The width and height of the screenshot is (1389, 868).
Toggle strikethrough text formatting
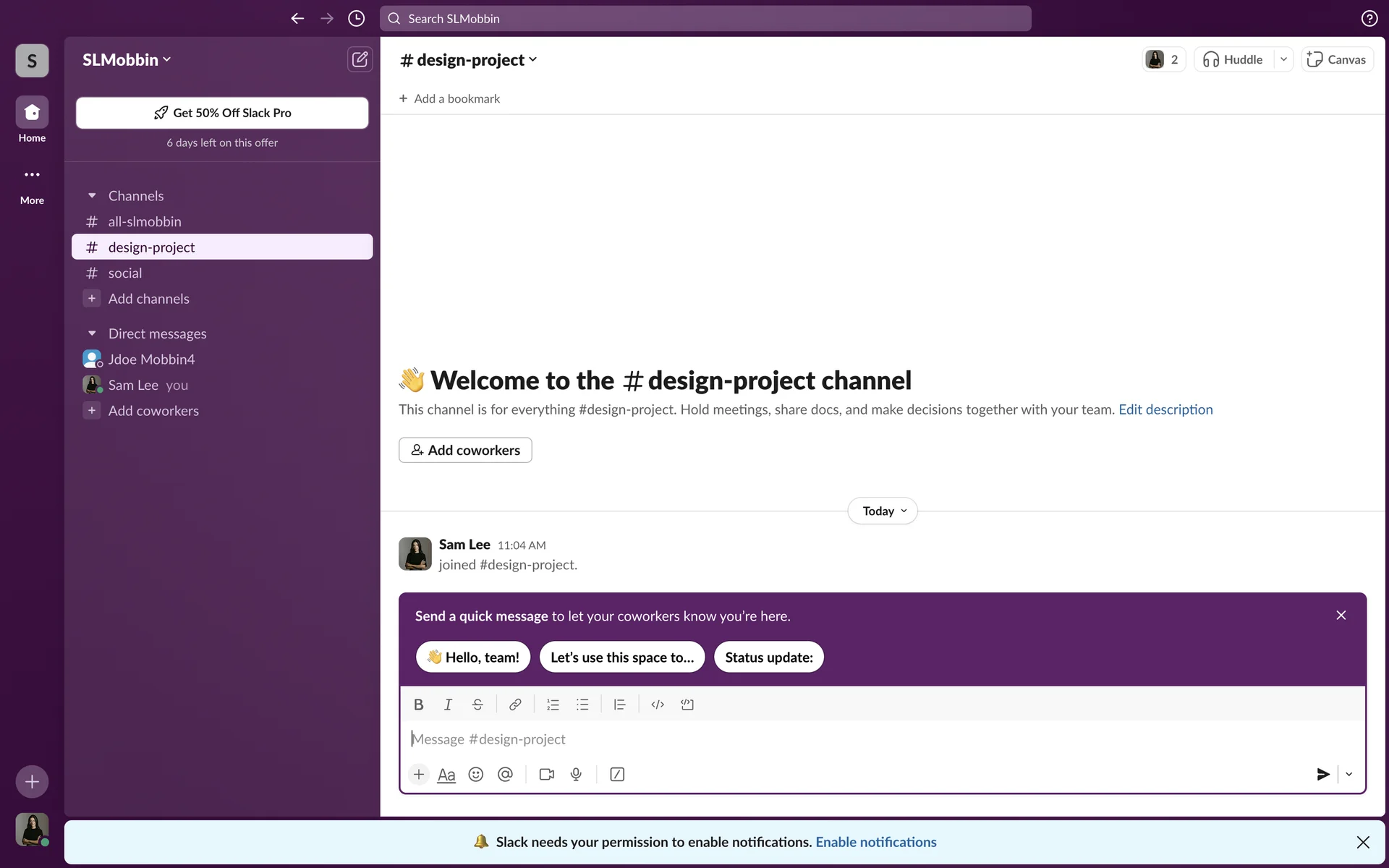477,705
